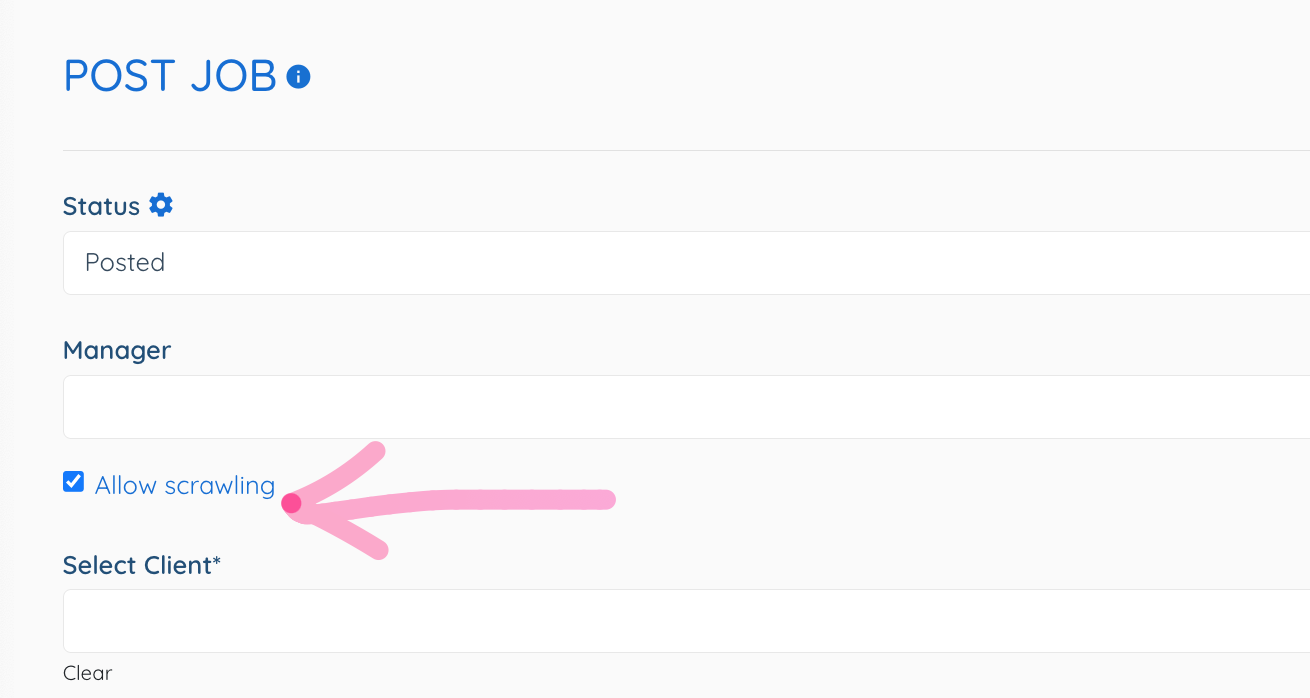Click the Clear link under Select Client
The width and height of the screenshot is (1310, 698).
(87, 673)
